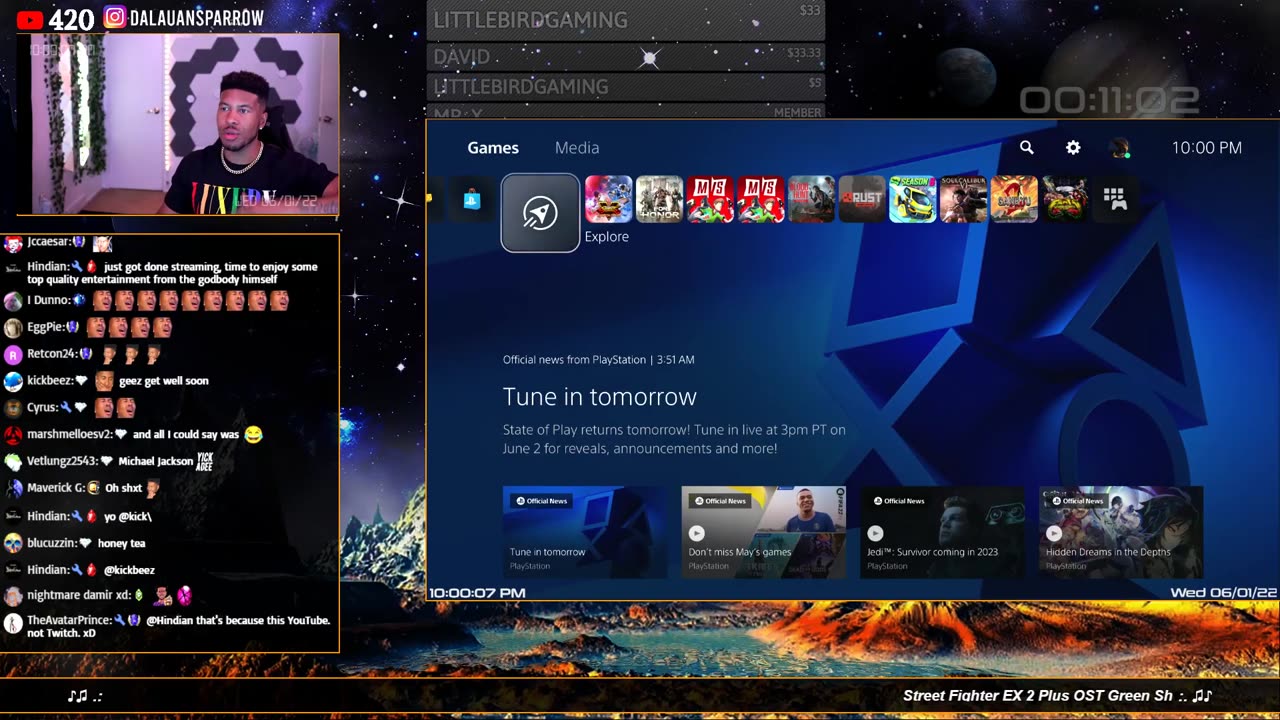Switch to the Media tab
Viewport: 1280px width, 720px height.
(x=577, y=147)
